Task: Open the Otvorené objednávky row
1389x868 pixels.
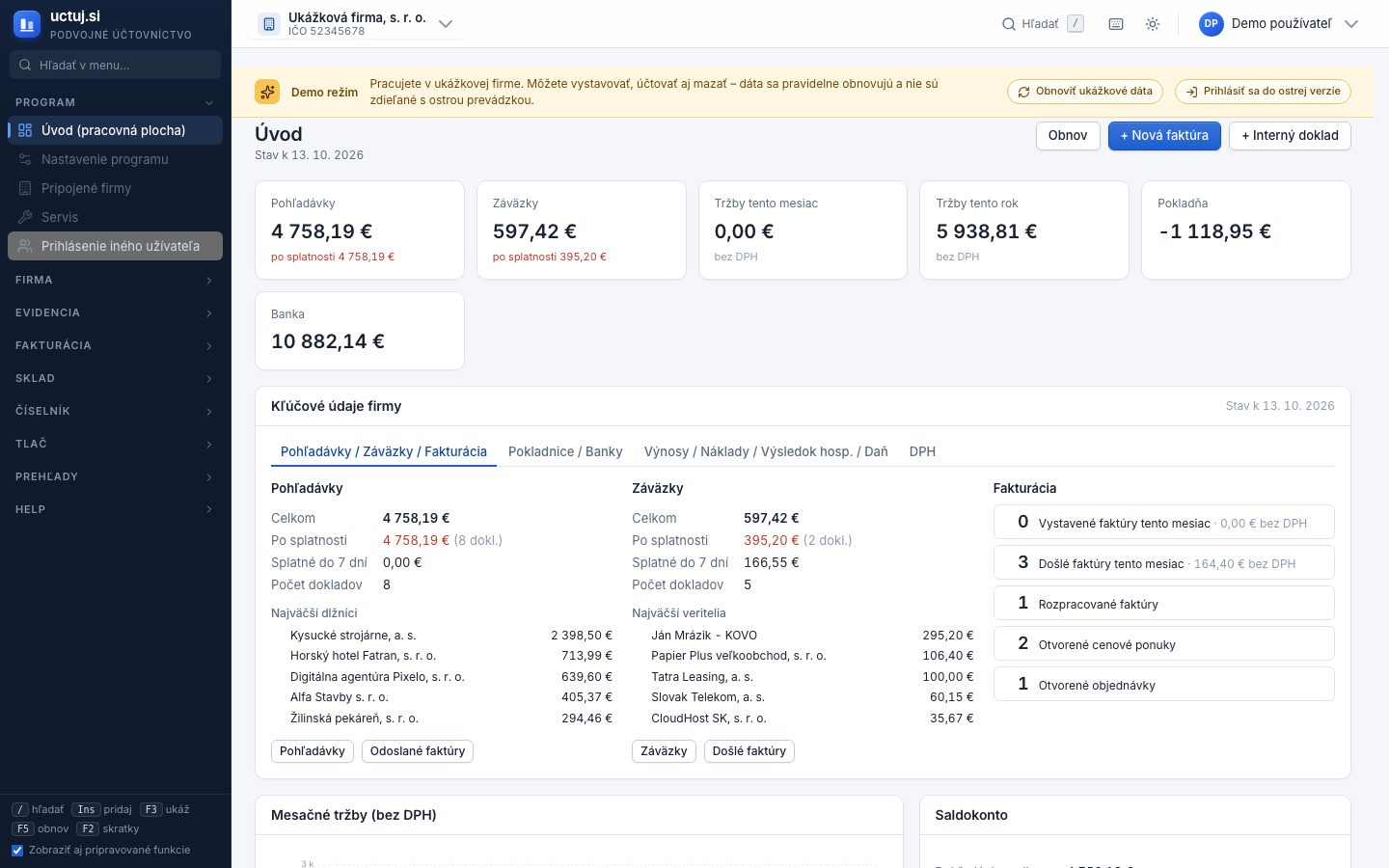Action: coord(1164,684)
